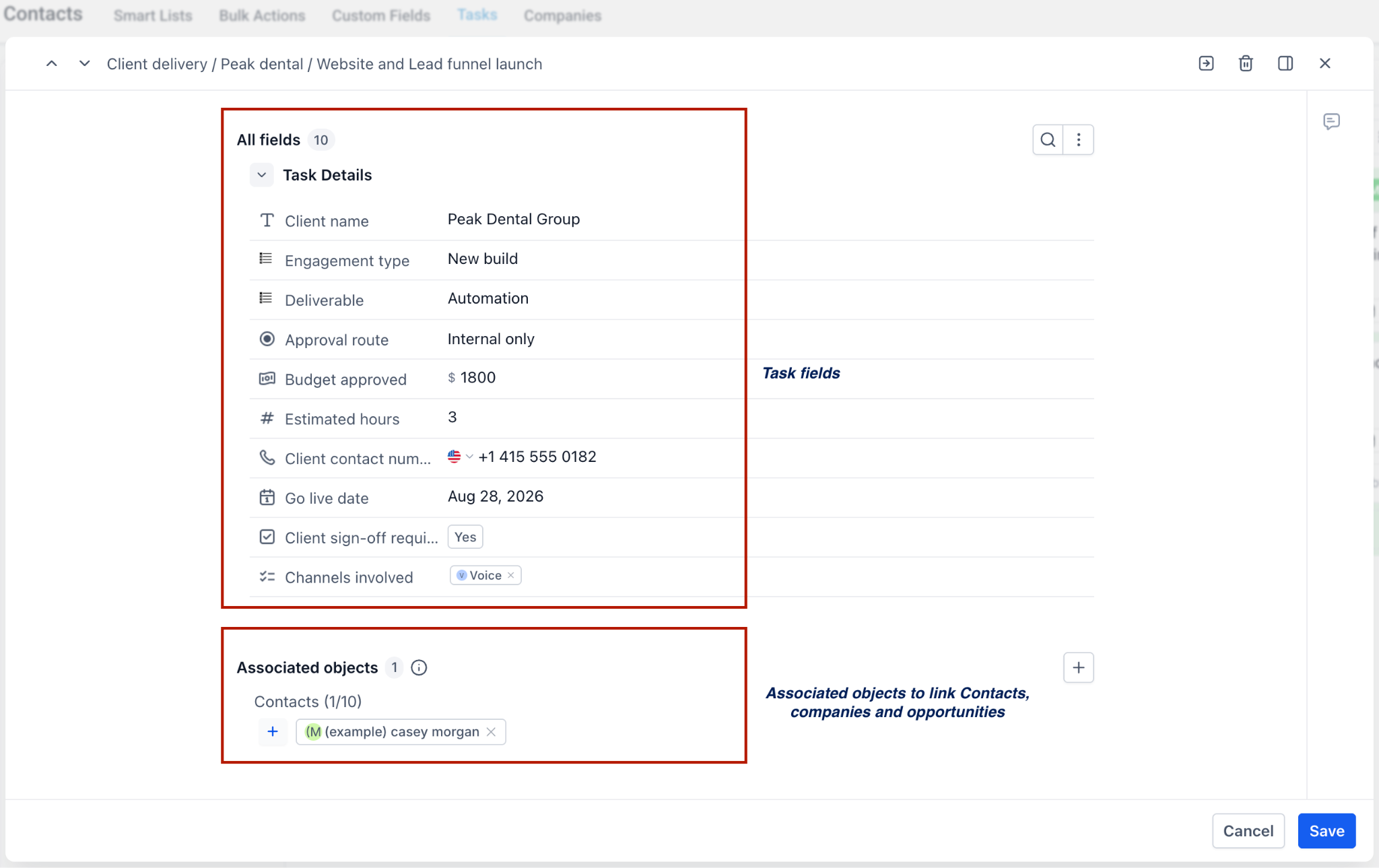Click phone icon beside Client contact number
1379x868 pixels.
pos(267,458)
